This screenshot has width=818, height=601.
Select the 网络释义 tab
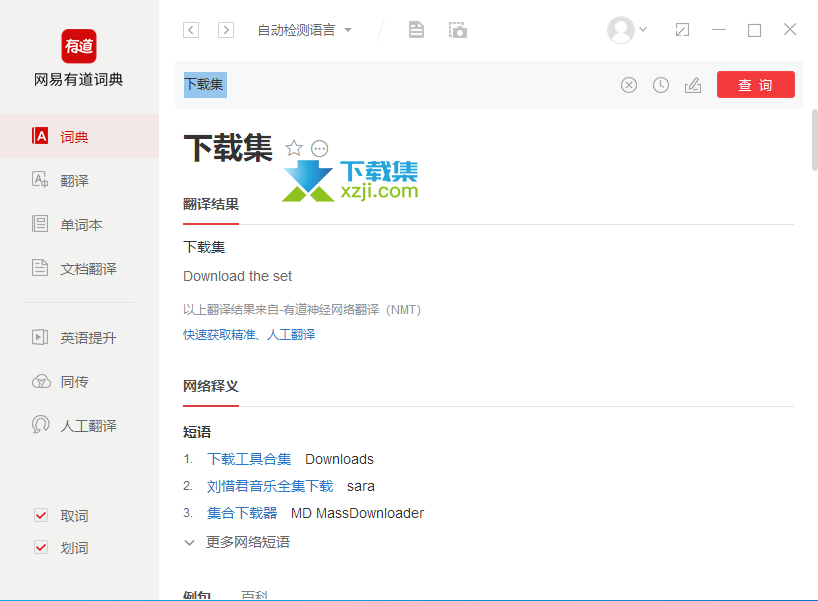click(211, 386)
